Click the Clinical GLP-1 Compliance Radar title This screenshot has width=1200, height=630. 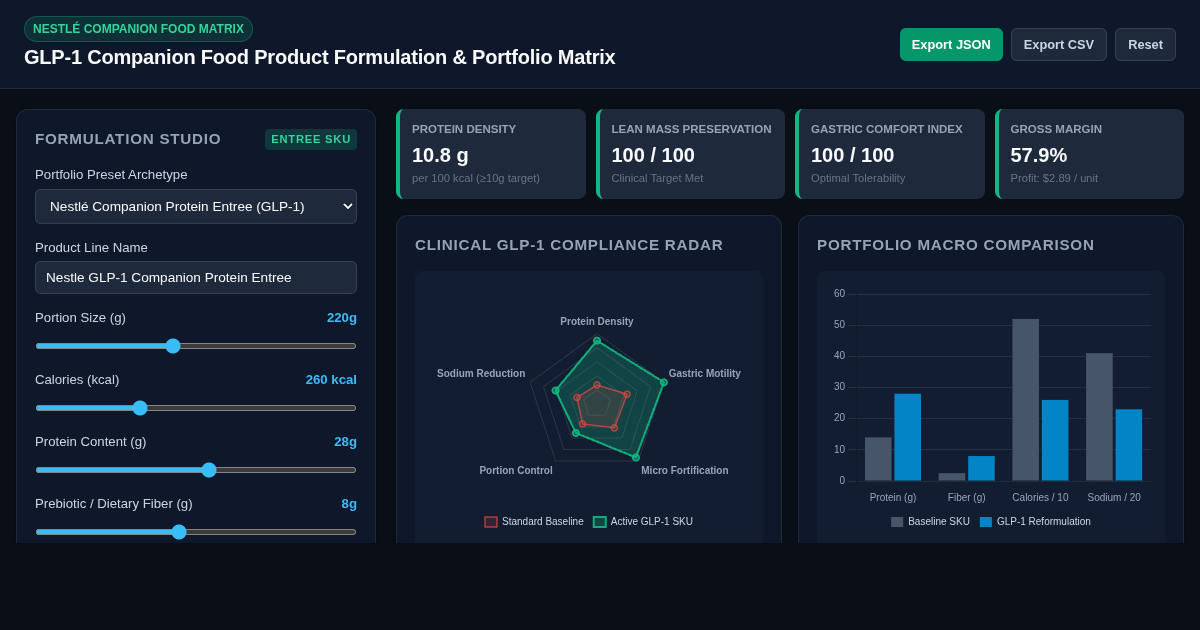point(569,245)
